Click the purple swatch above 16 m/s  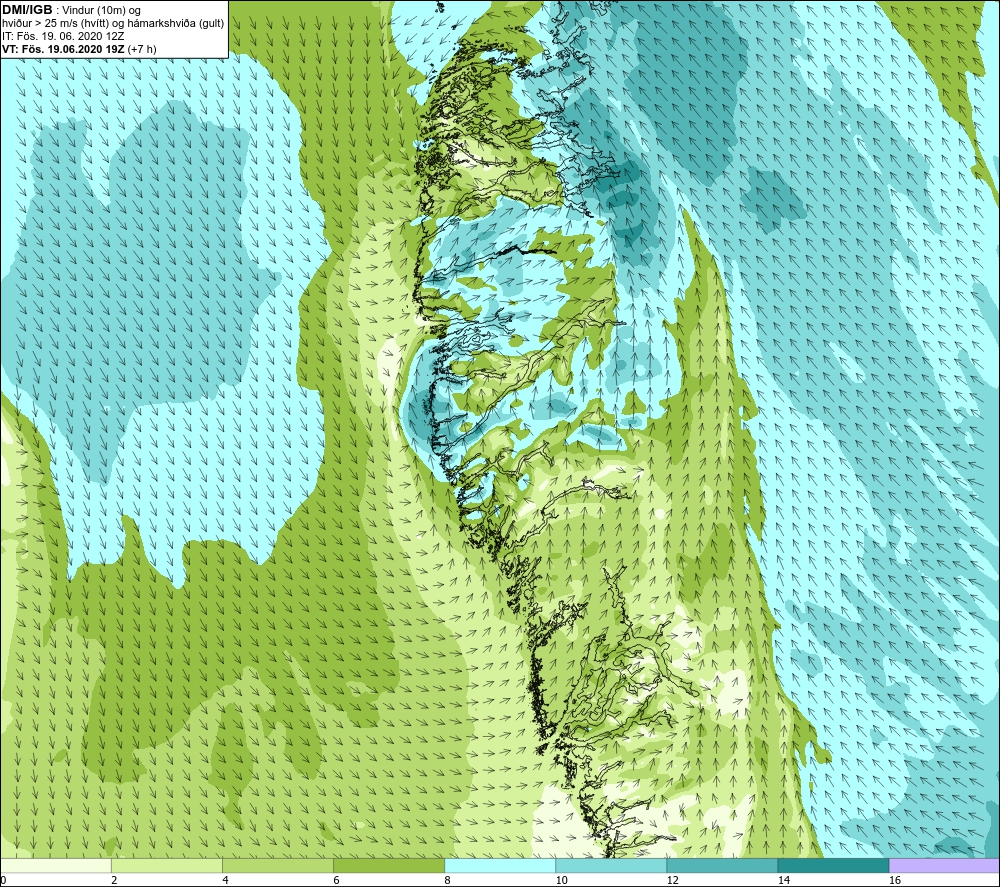pos(944,865)
